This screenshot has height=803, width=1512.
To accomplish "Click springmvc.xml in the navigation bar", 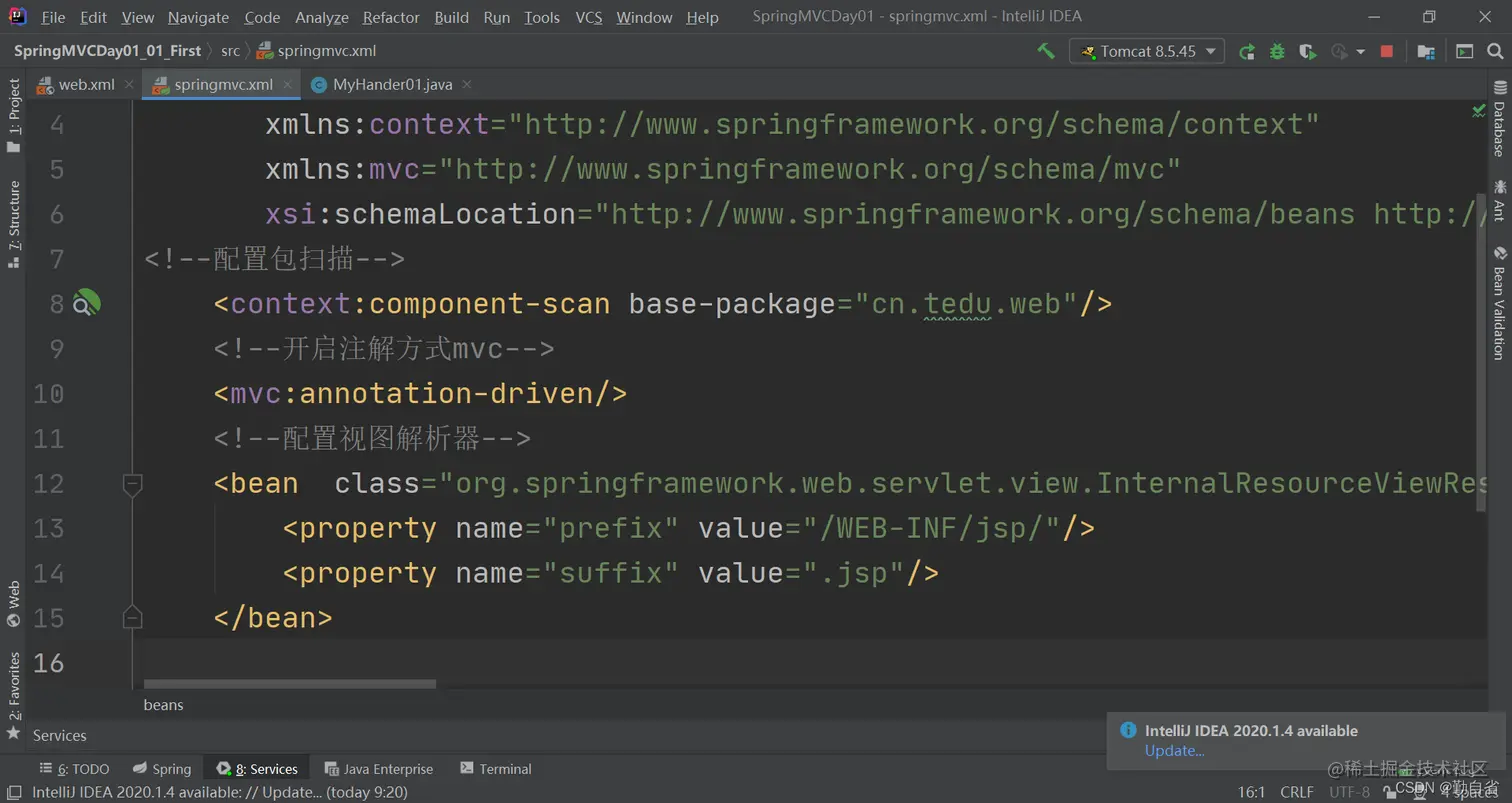I will pyautogui.click(x=316, y=50).
